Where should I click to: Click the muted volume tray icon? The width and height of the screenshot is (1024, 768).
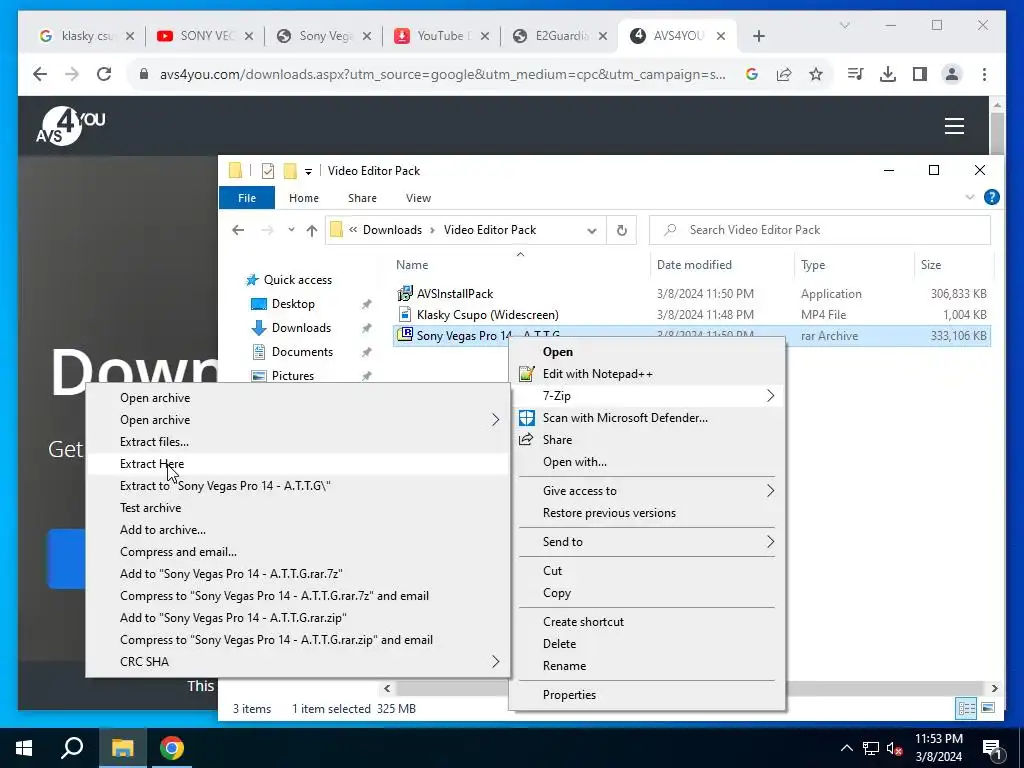[895, 748]
